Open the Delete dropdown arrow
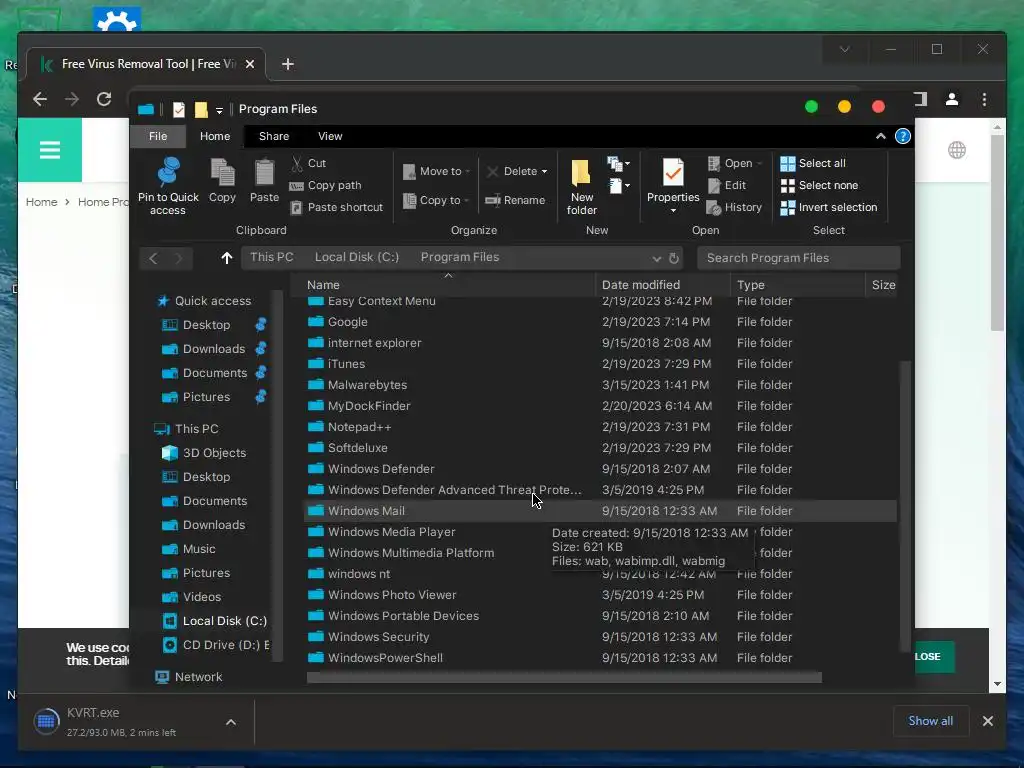 pos(544,171)
